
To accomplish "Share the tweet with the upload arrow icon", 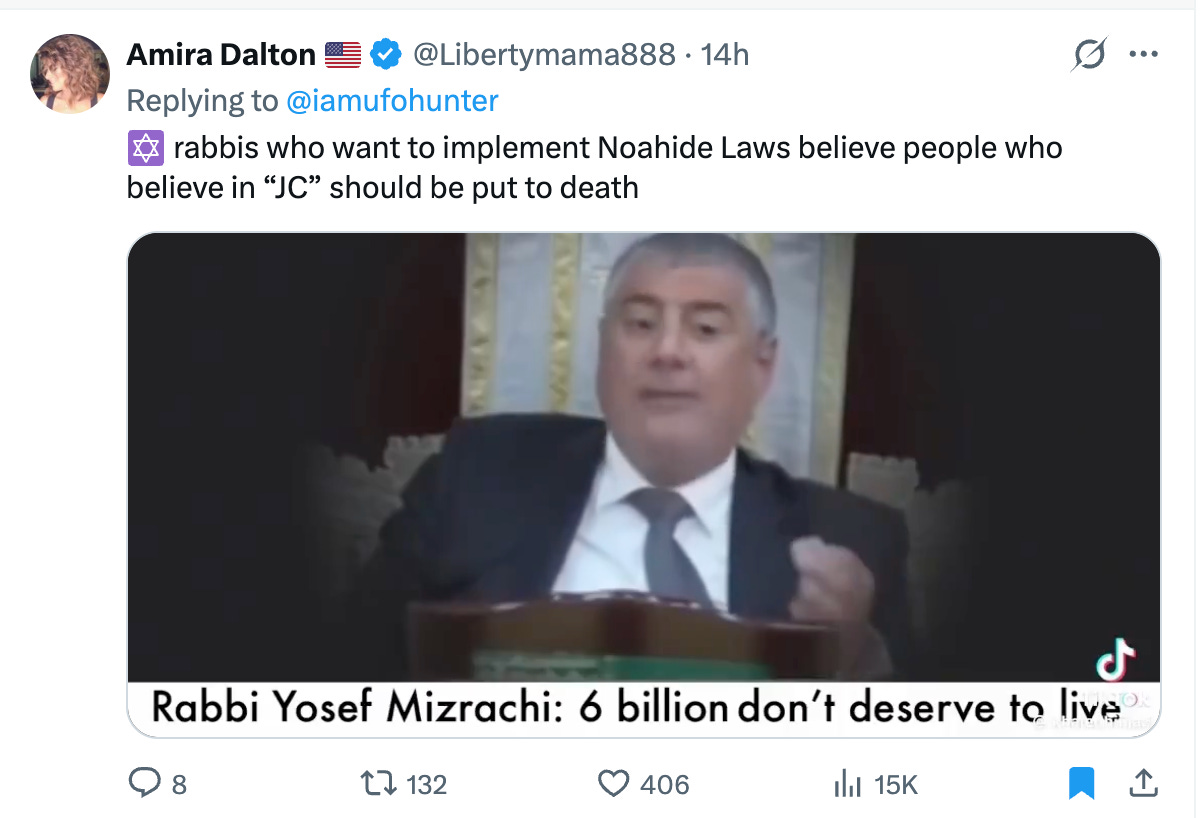I will point(1143,783).
